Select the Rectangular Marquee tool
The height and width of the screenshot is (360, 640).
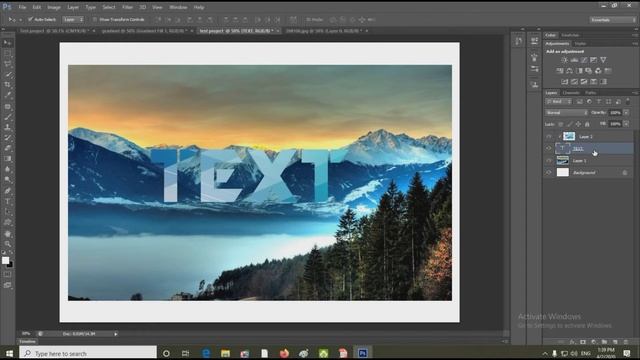click(8, 53)
